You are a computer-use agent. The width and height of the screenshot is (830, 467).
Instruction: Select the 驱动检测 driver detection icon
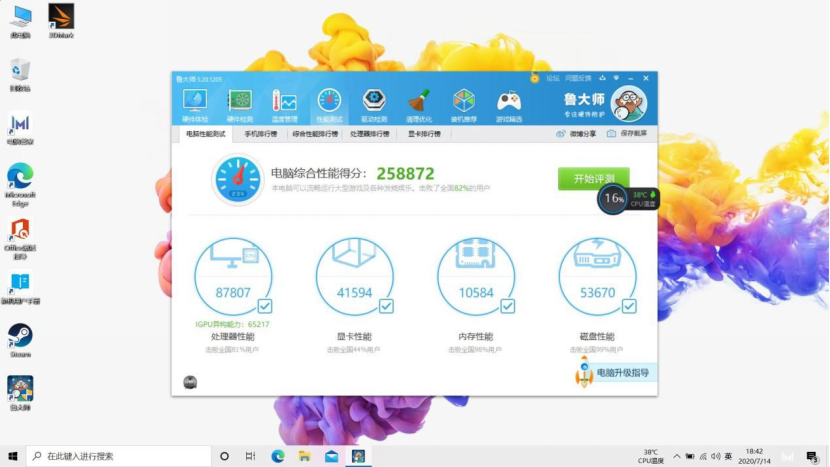[x=374, y=102]
